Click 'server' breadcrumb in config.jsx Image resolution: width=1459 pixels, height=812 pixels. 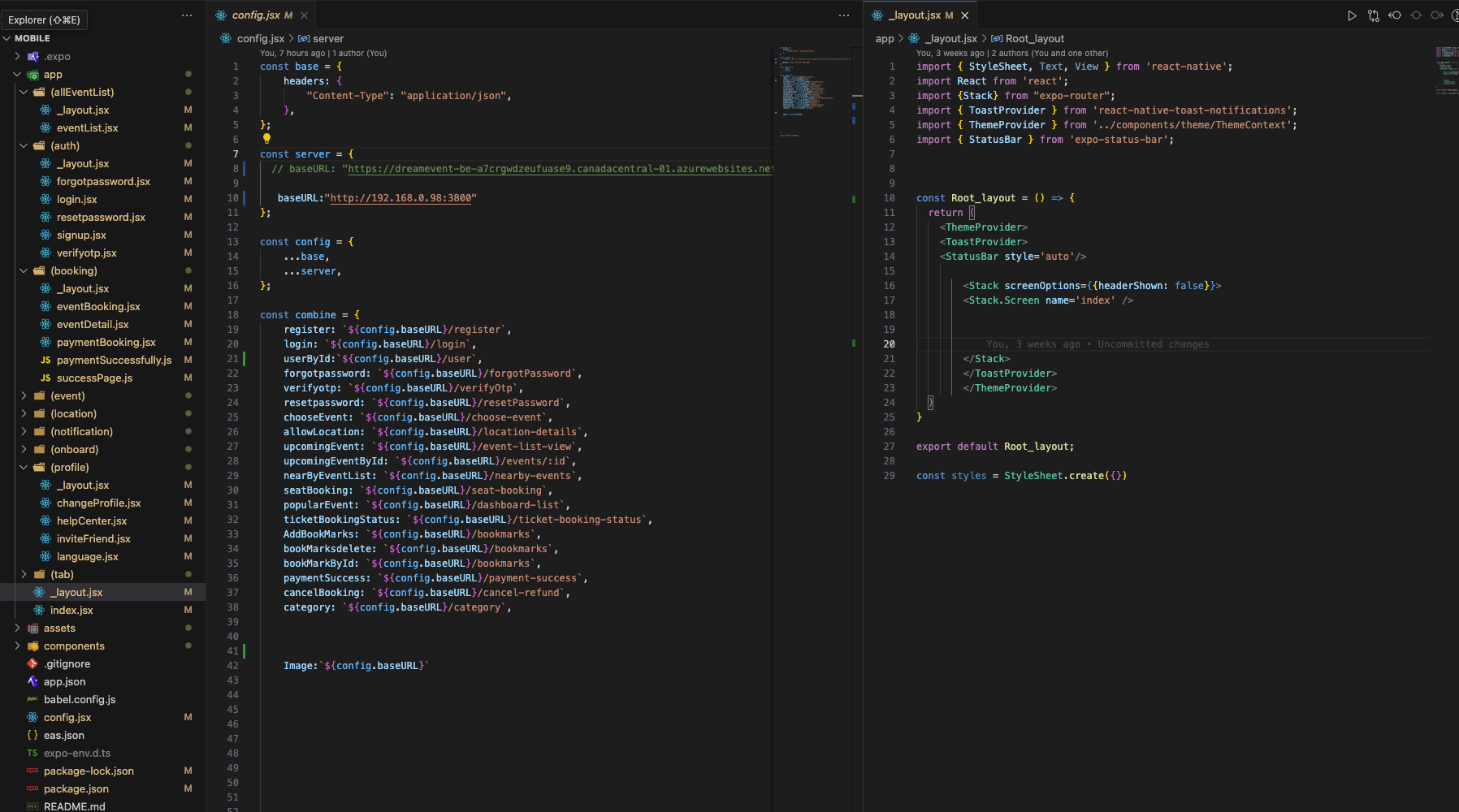[328, 38]
